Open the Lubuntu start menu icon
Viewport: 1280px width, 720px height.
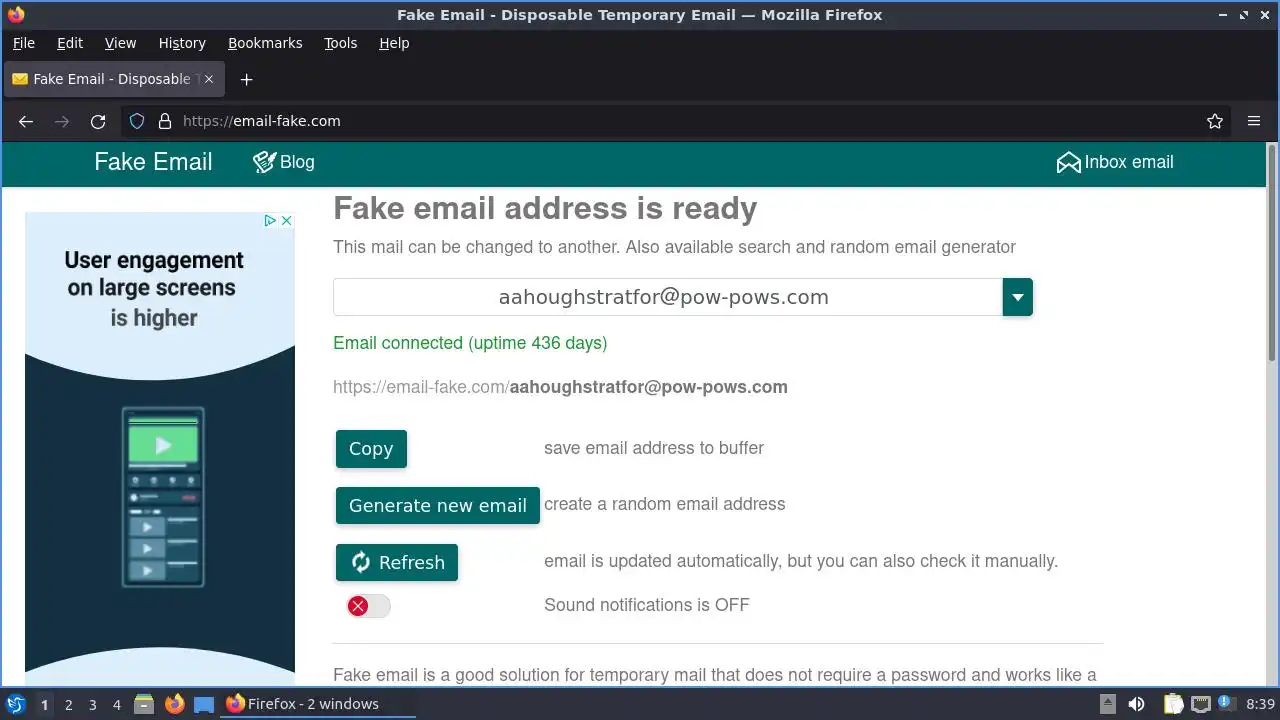click(x=15, y=704)
